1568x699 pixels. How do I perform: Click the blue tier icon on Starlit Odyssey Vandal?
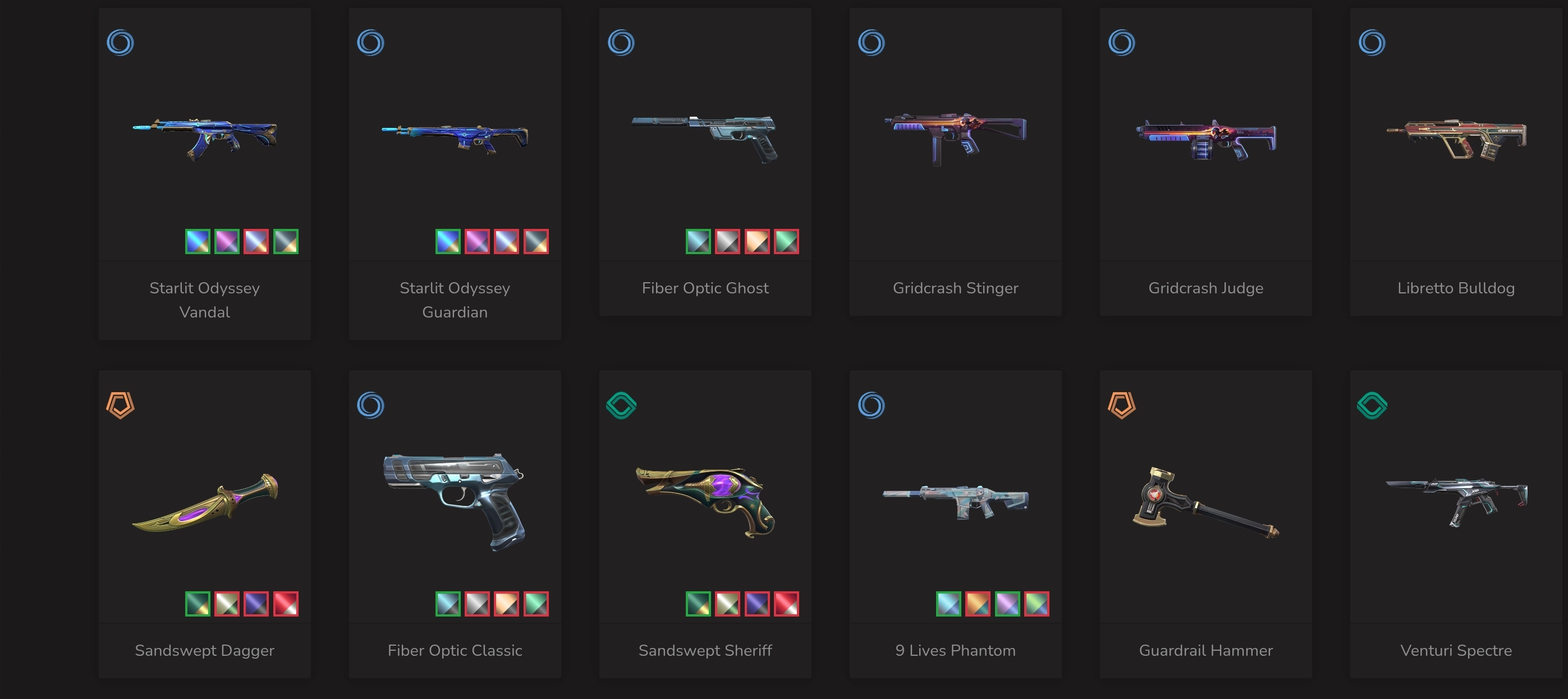(120, 43)
